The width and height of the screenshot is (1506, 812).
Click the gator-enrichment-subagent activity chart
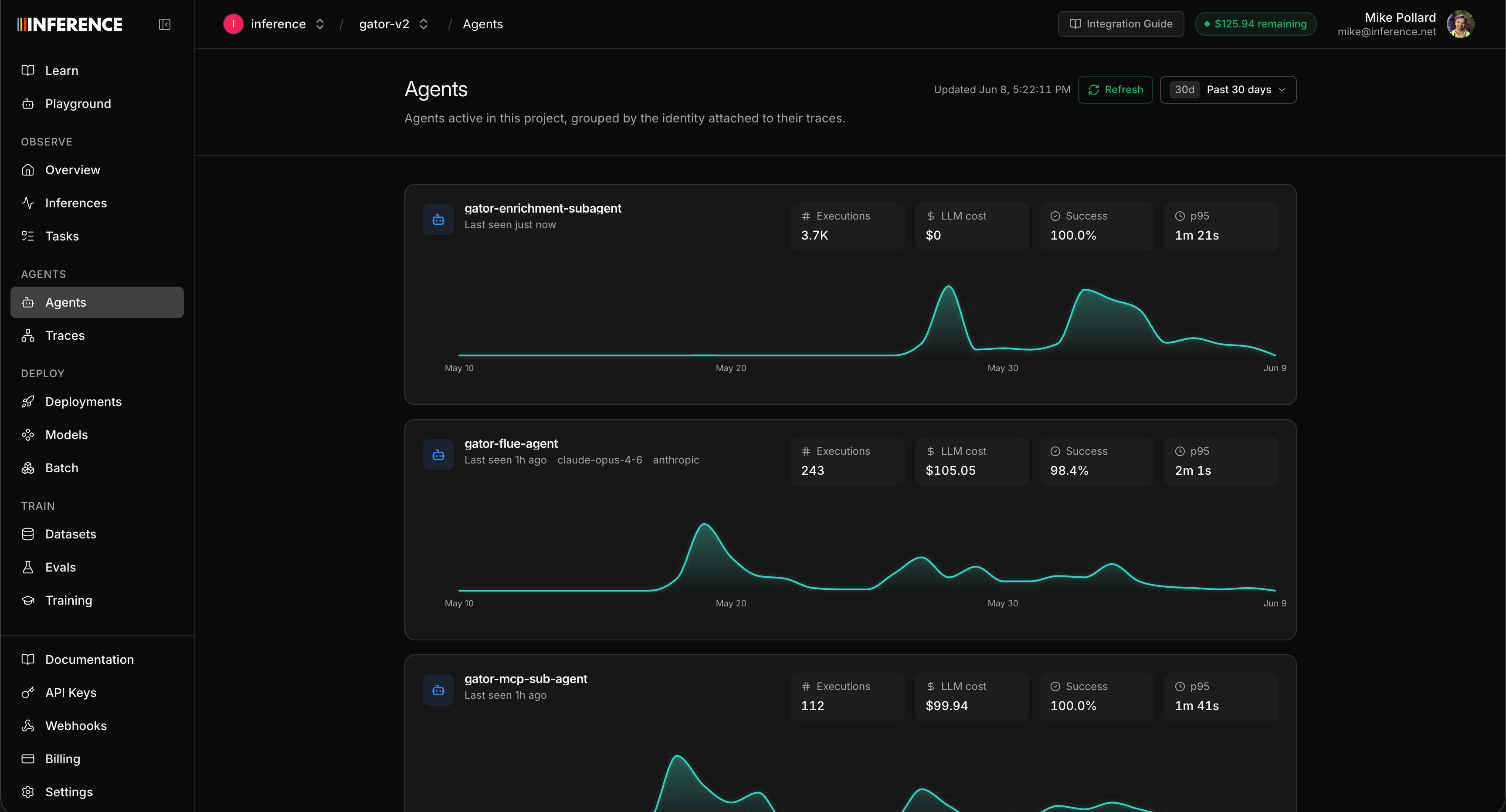[x=866, y=320]
